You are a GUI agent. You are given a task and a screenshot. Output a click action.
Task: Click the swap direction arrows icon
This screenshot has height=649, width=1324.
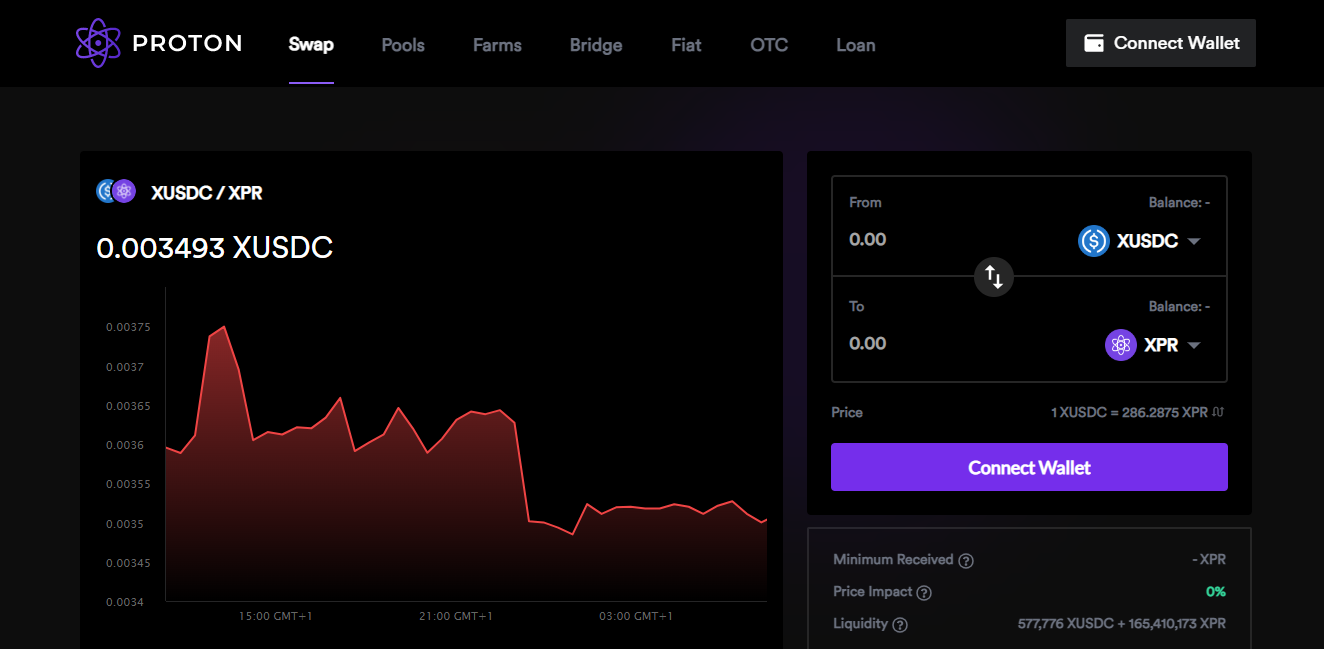pos(994,277)
